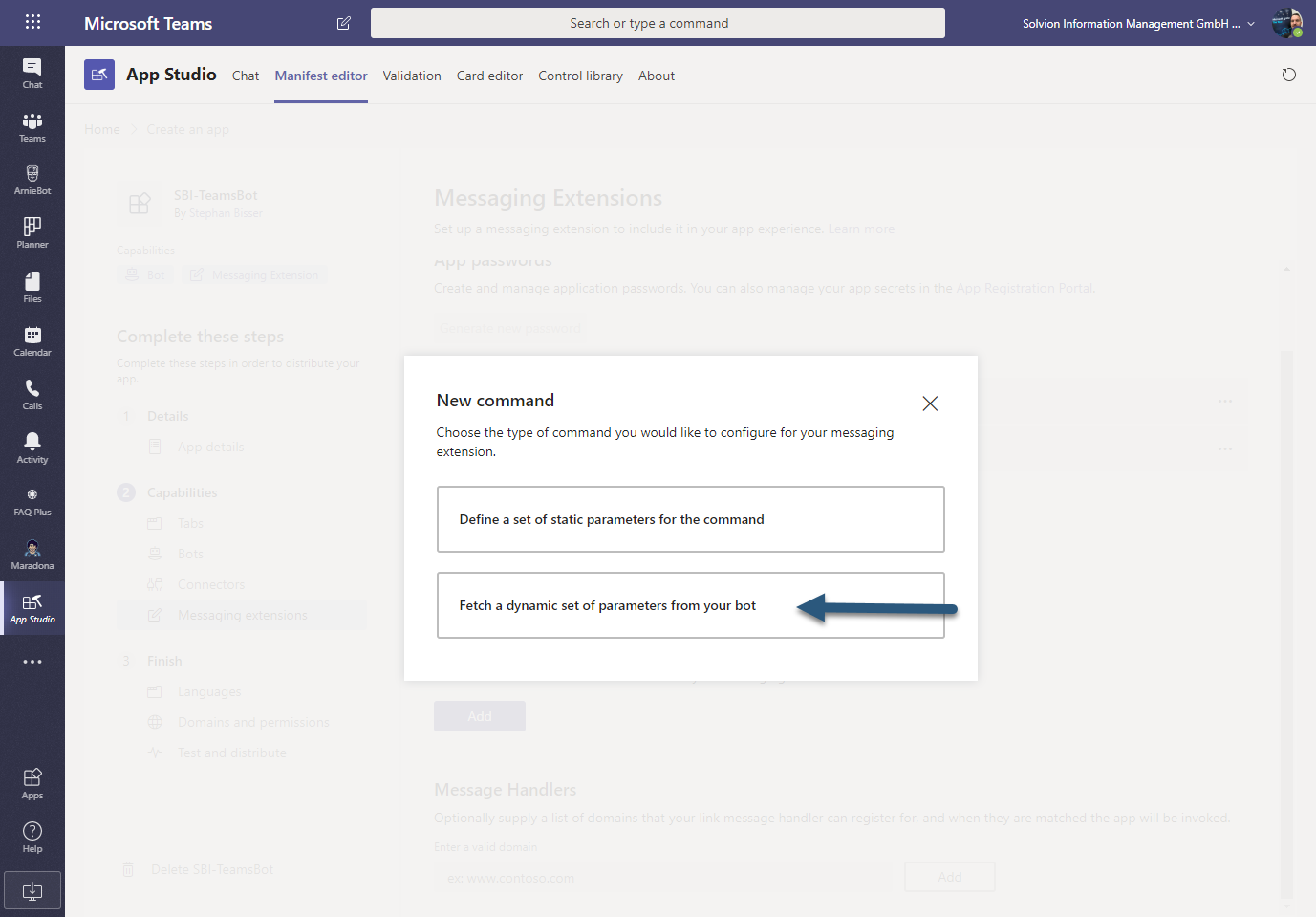Open the profile avatar menu
Image resolution: width=1316 pixels, height=917 pixels.
tap(1287, 23)
